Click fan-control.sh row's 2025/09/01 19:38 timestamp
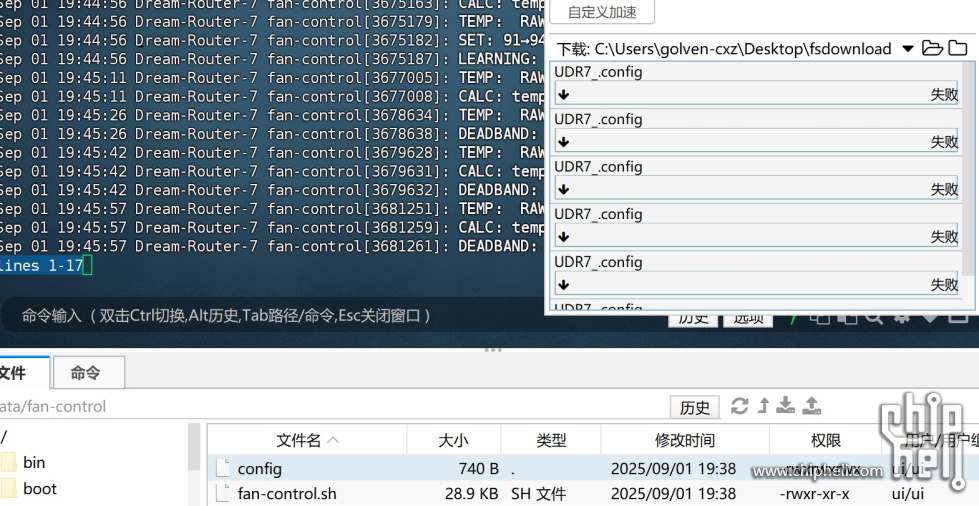Image resolution: width=979 pixels, height=506 pixels. coord(673,494)
